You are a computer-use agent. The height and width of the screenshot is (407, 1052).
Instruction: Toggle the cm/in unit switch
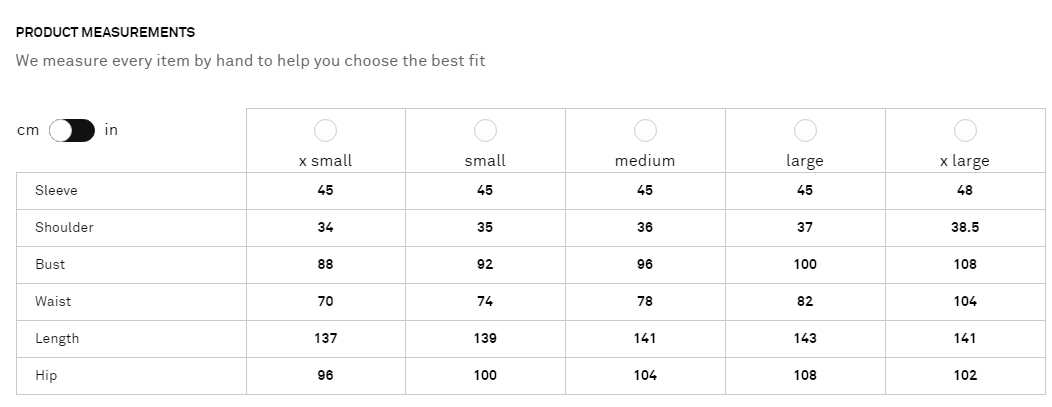[x=72, y=130]
